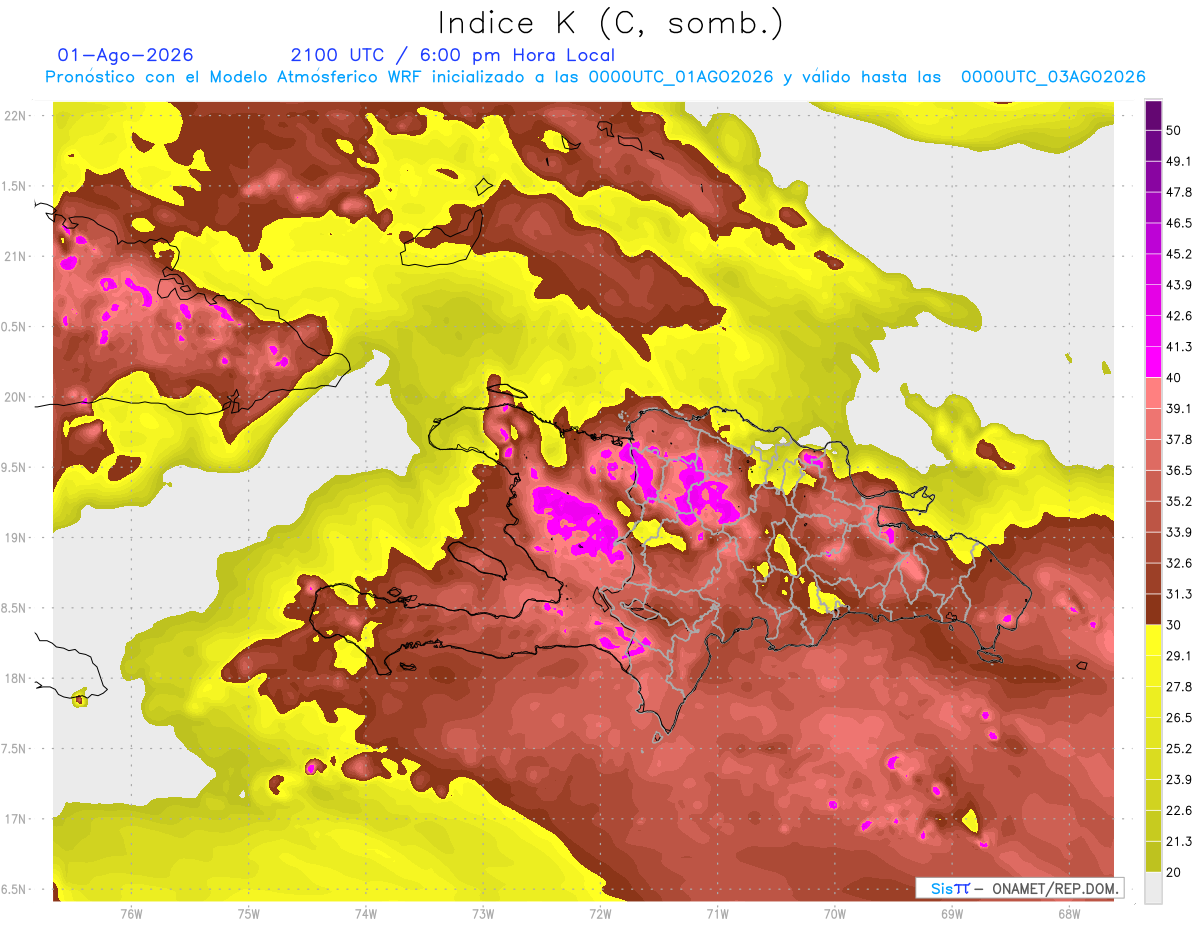The height and width of the screenshot is (927, 1200).
Task: Click the longitude label '69W'
Action: (x=952, y=913)
